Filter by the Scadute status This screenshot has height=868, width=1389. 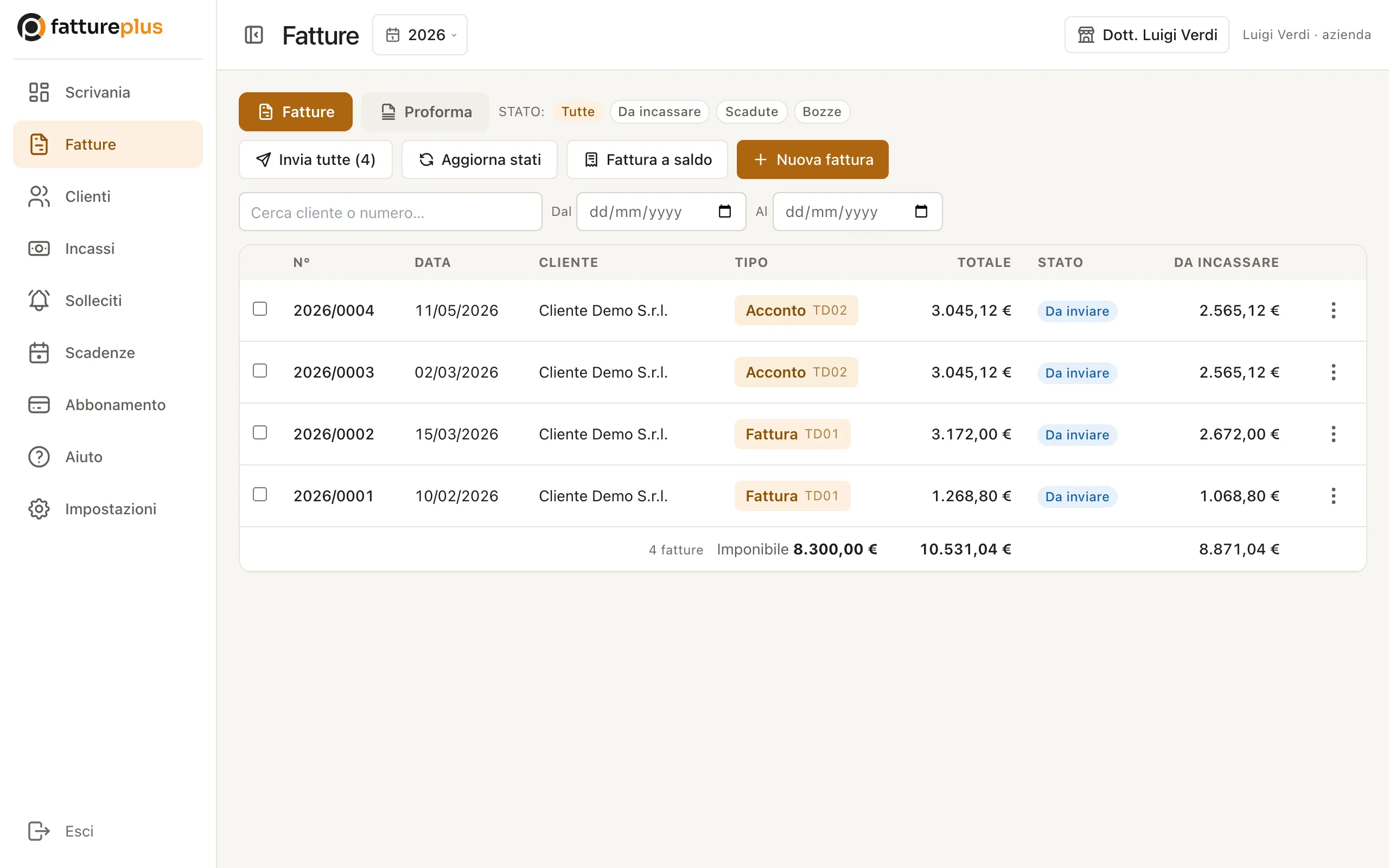[751, 111]
